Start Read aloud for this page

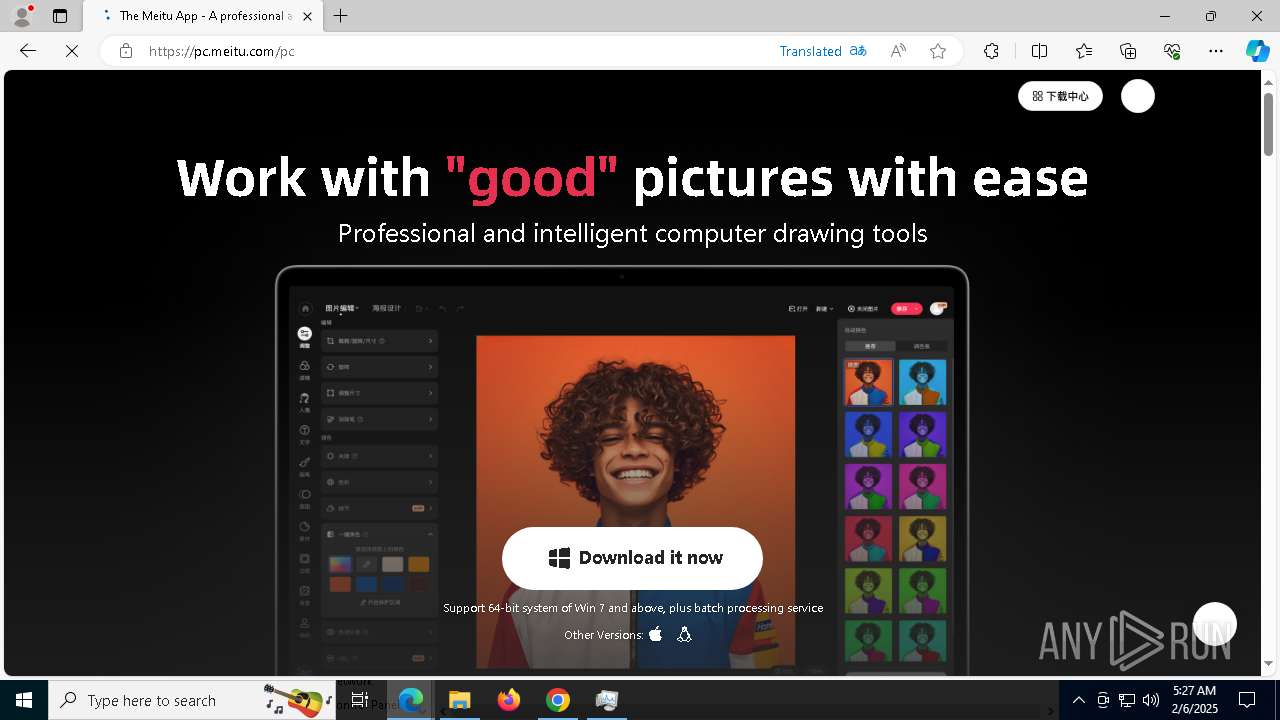click(898, 51)
